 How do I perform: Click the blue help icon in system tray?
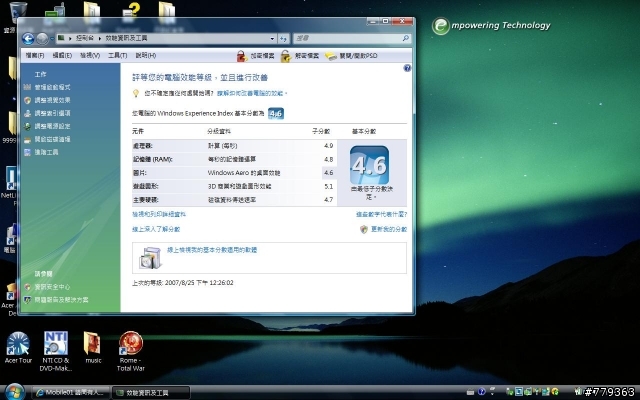pos(481,392)
